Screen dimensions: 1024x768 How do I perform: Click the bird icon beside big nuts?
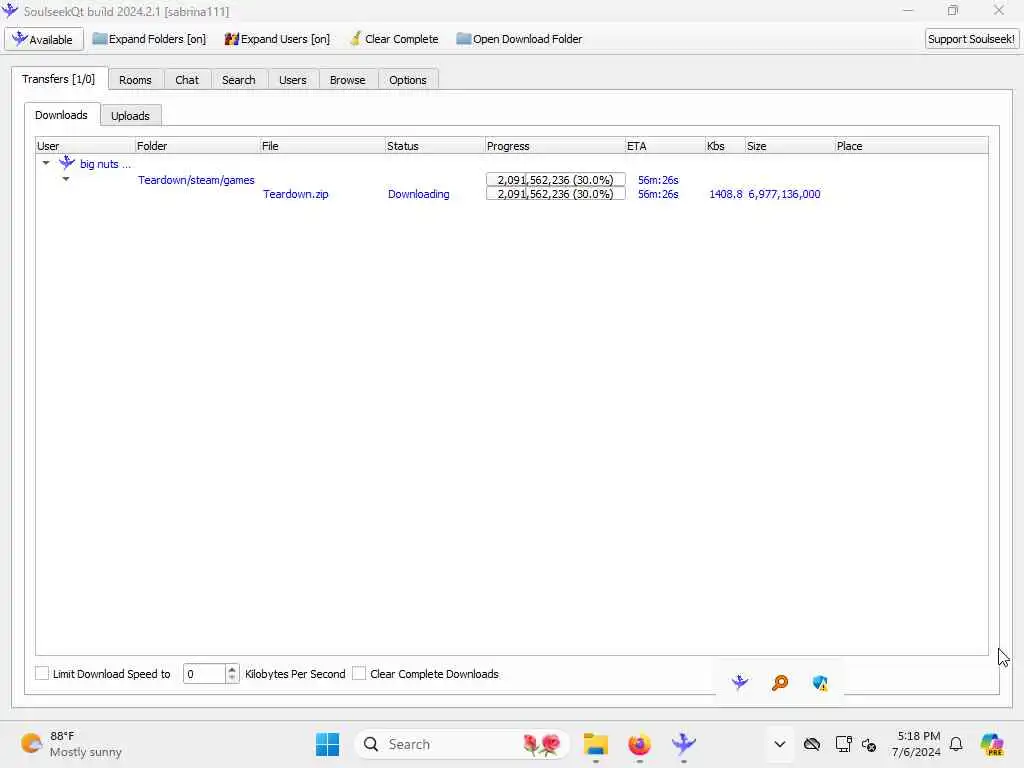(x=67, y=163)
